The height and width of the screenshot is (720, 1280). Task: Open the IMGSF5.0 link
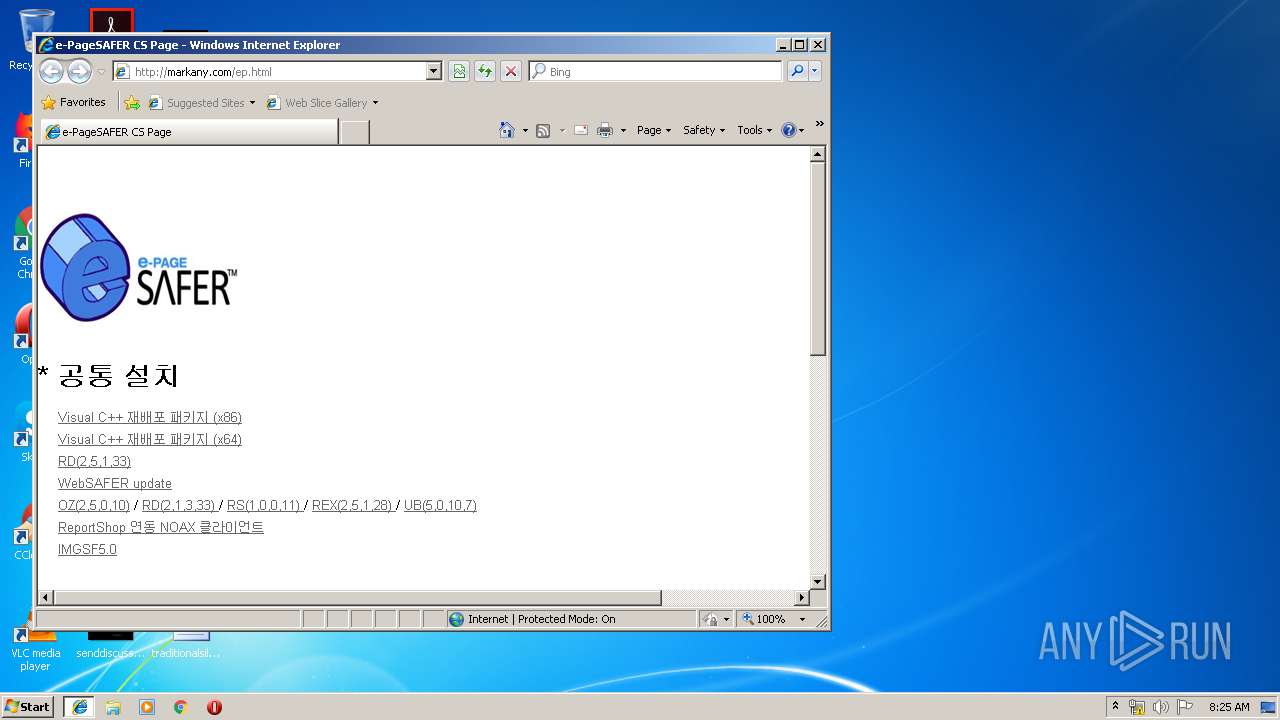click(x=87, y=549)
